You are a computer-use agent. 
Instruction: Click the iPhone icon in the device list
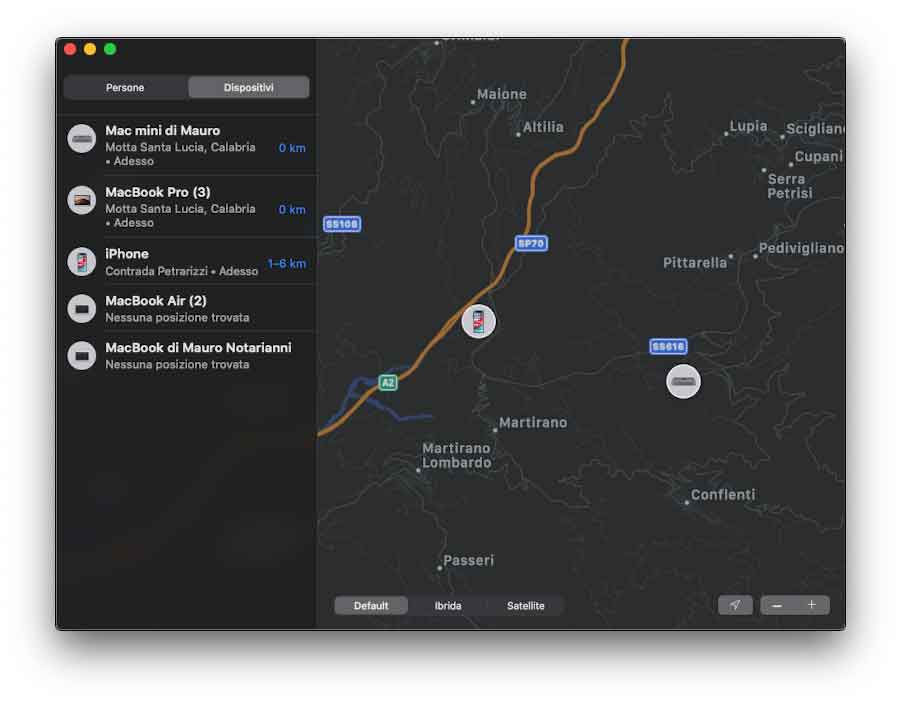[x=82, y=262]
